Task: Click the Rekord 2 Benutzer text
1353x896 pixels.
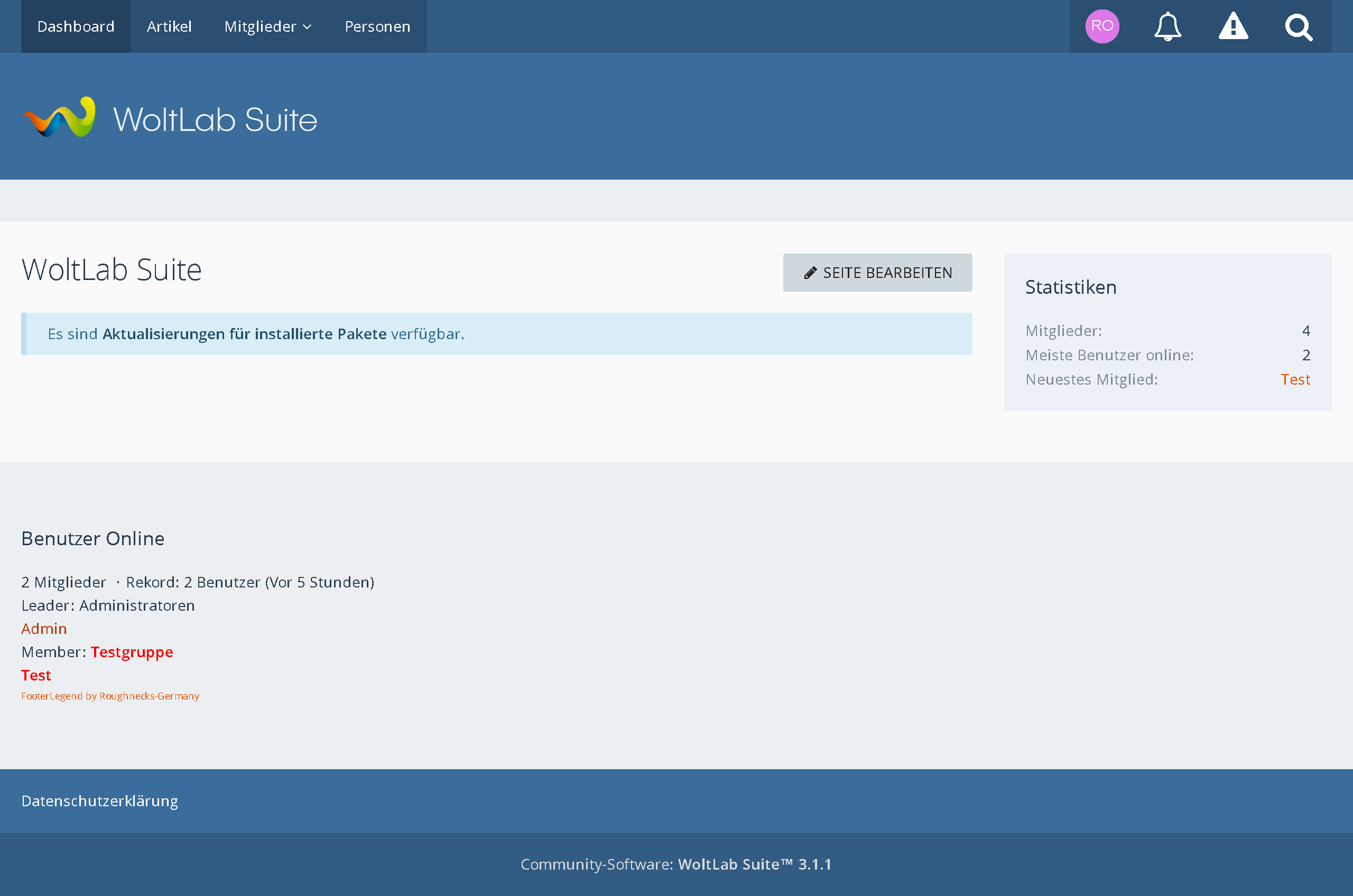Action: tap(250, 582)
